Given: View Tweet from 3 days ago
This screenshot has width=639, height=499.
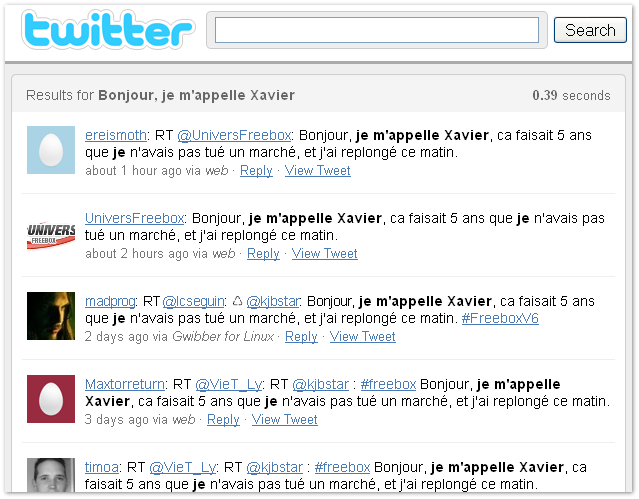Looking at the screenshot, I should (x=284, y=420).
